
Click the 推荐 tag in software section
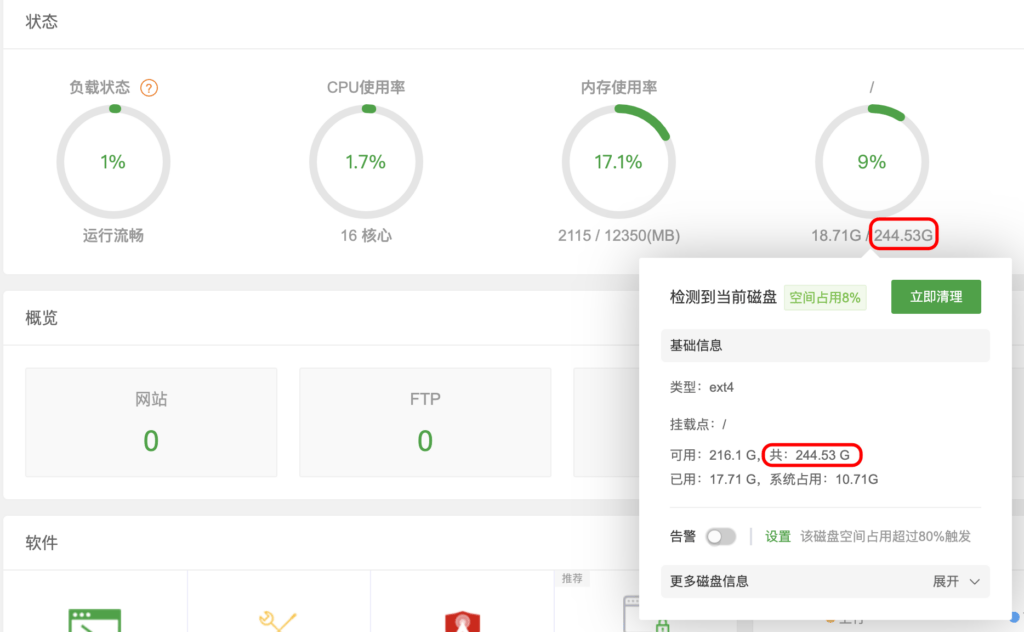(x=572, y=578)
